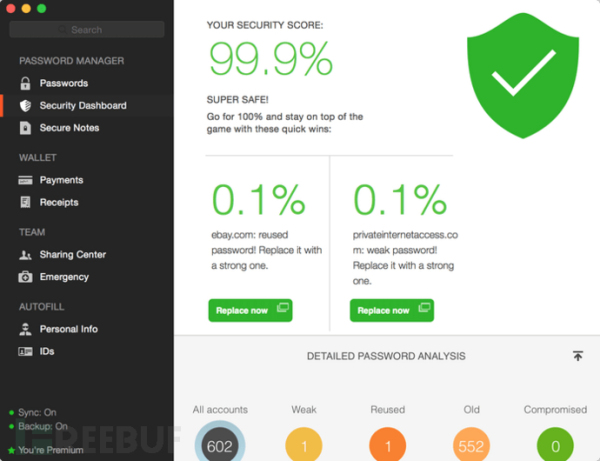600x461 pixels.
Task: Replace the reused ebay.com password now
Action: tap(250, 310)
